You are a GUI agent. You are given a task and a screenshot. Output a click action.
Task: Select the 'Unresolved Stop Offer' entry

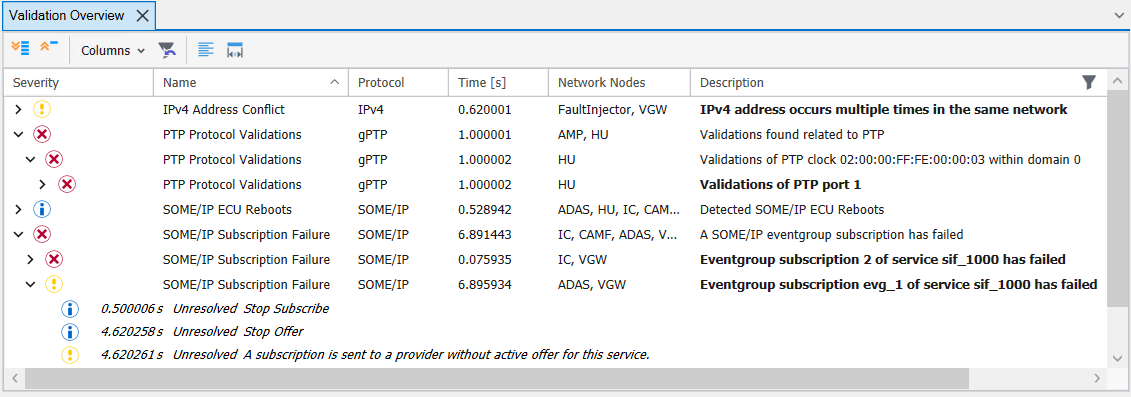point(238,332)
